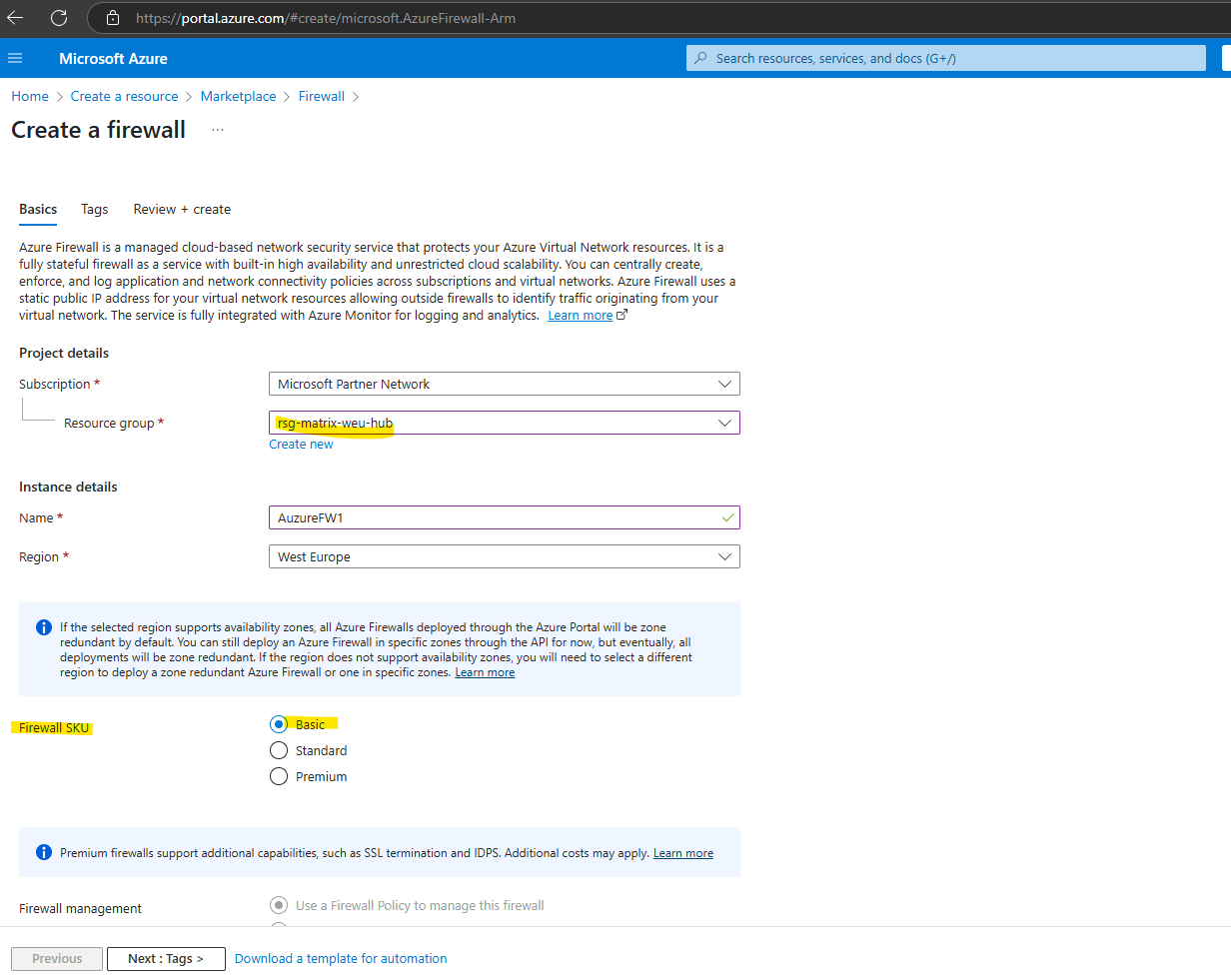The width and height of the screenshot is (1231, 980).
Task: Open the Subscription dropdown
Action: pyautogui.click(x=505, y=384)
